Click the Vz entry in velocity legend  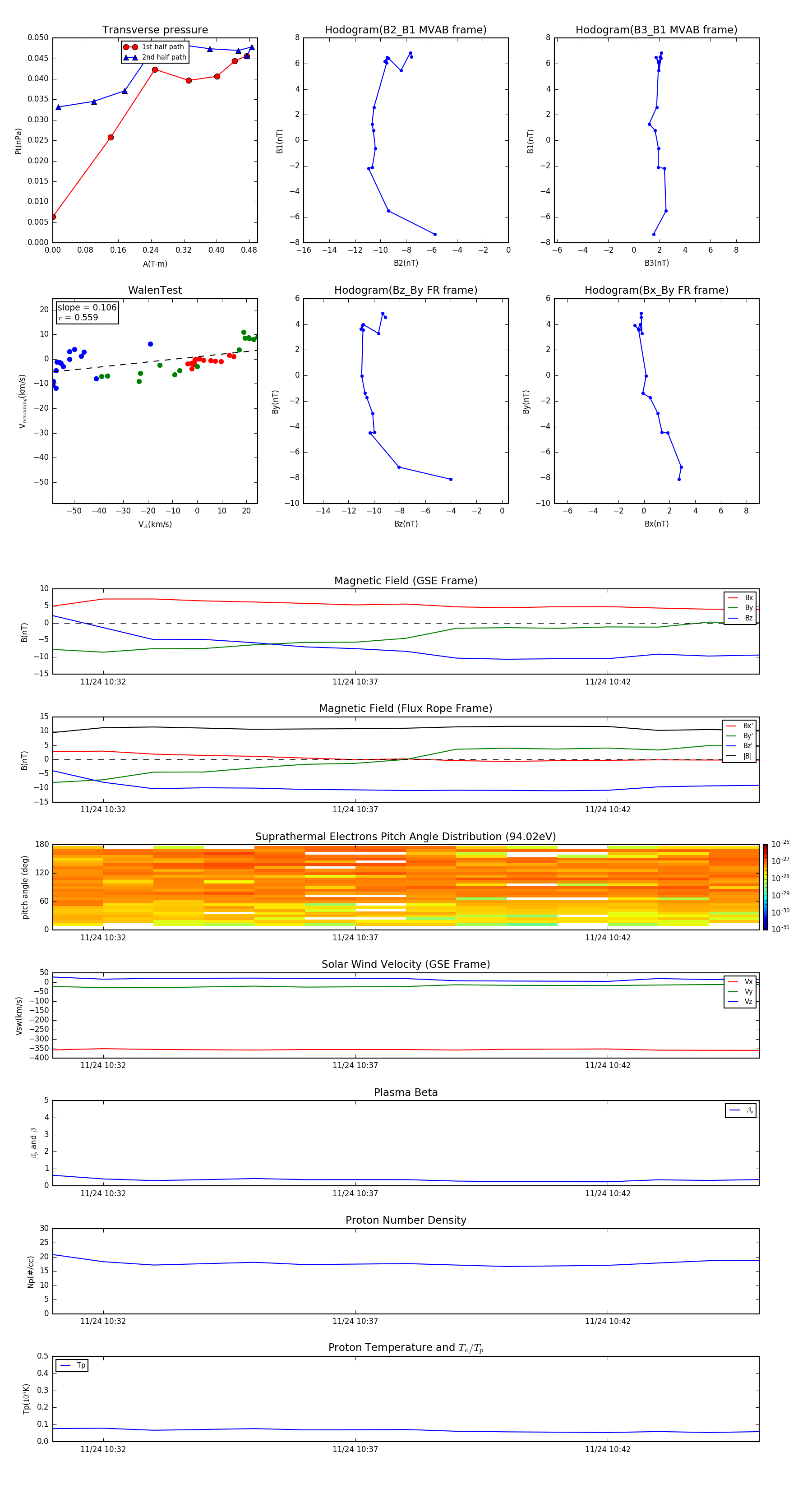point(740,1002)
